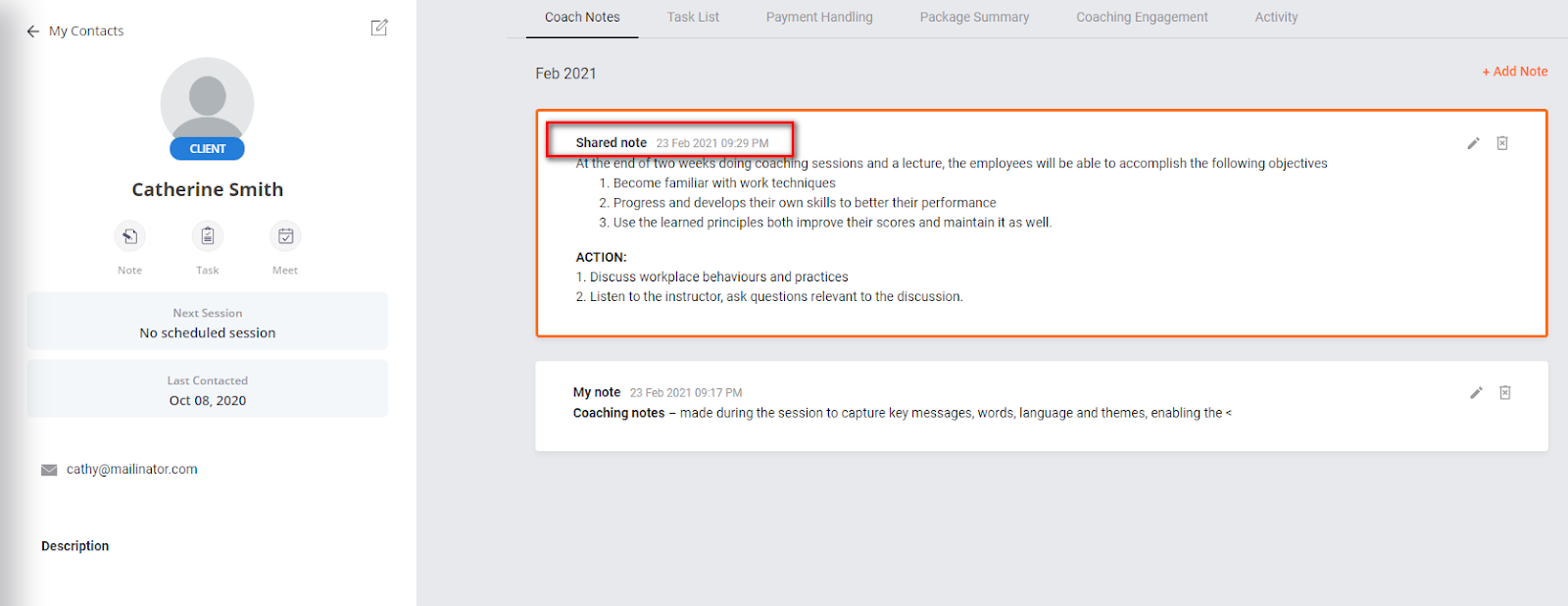The image size is (1568, 606).
Task: Delete the Shared note
Action: click(x=1502, y=143)
